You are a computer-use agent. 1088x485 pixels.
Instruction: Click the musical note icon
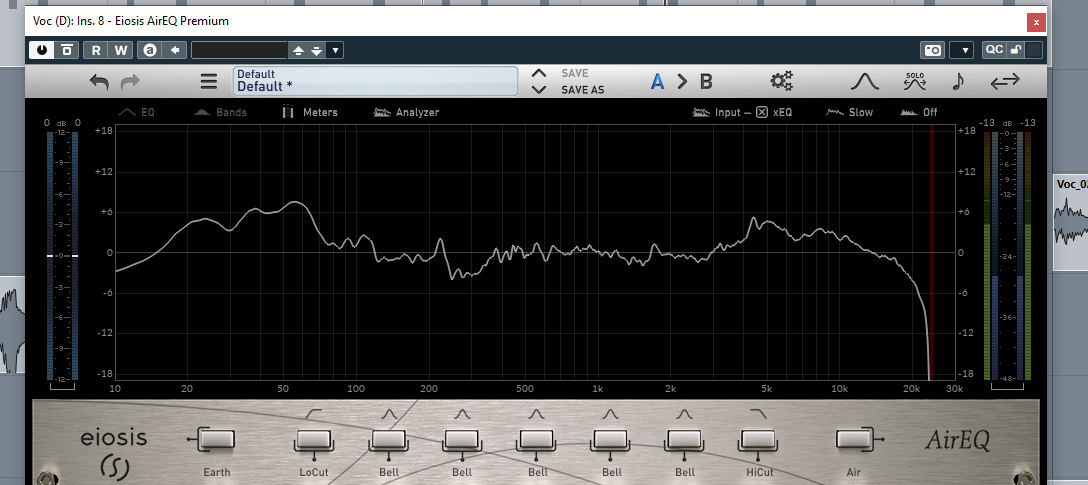pos(958,81)
